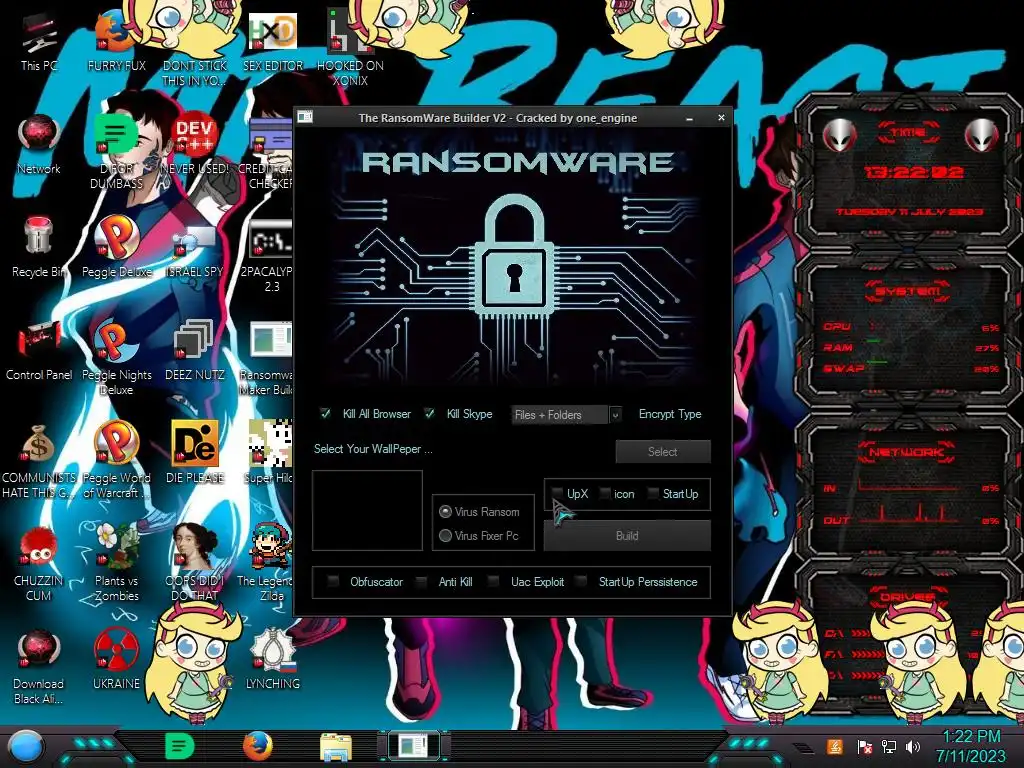Click the builder window's title bar icon
The image size is (1024, 768).
point(305,118)
